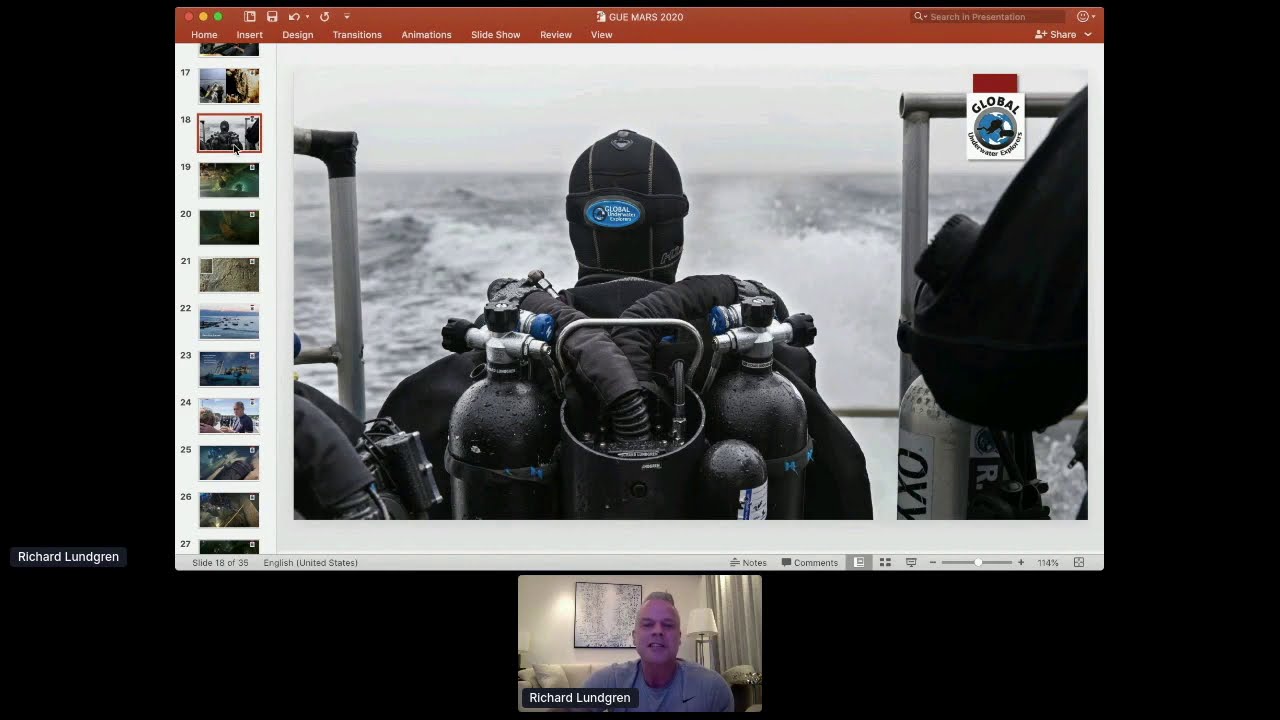The height and width of the screenshot is (720, 1280).
Task: Click the diver photo on the slide
Action: [690, 295]
